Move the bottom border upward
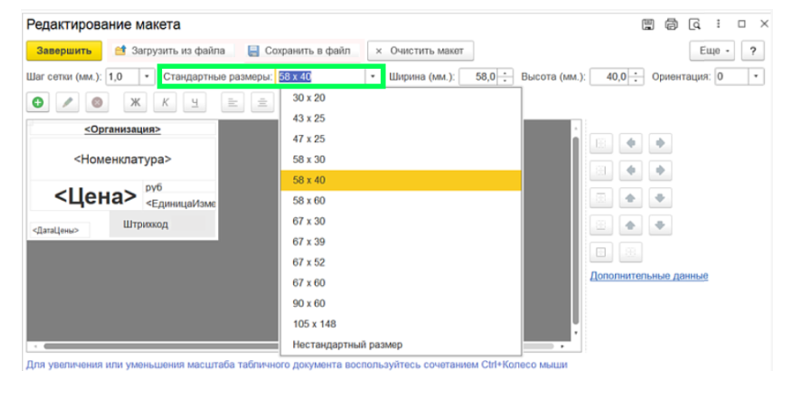Screen dimensions: 793x394 [x=631, y=226]
